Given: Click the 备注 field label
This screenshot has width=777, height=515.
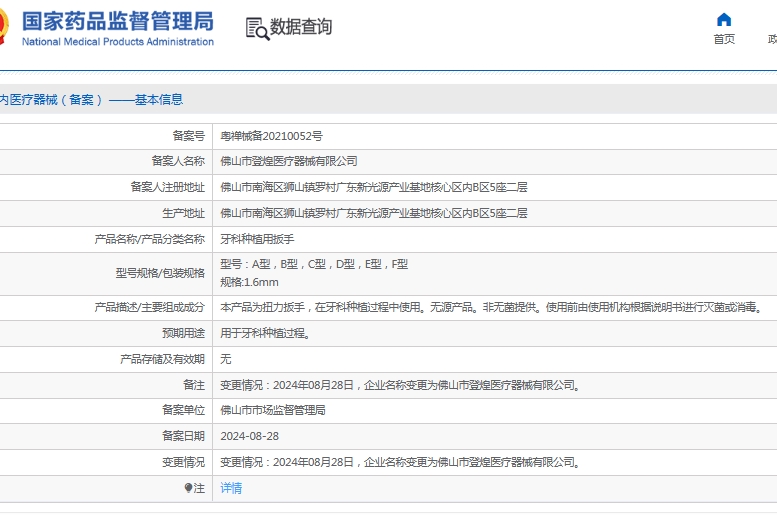Looking at the screenshot, I should click(194, 385).
